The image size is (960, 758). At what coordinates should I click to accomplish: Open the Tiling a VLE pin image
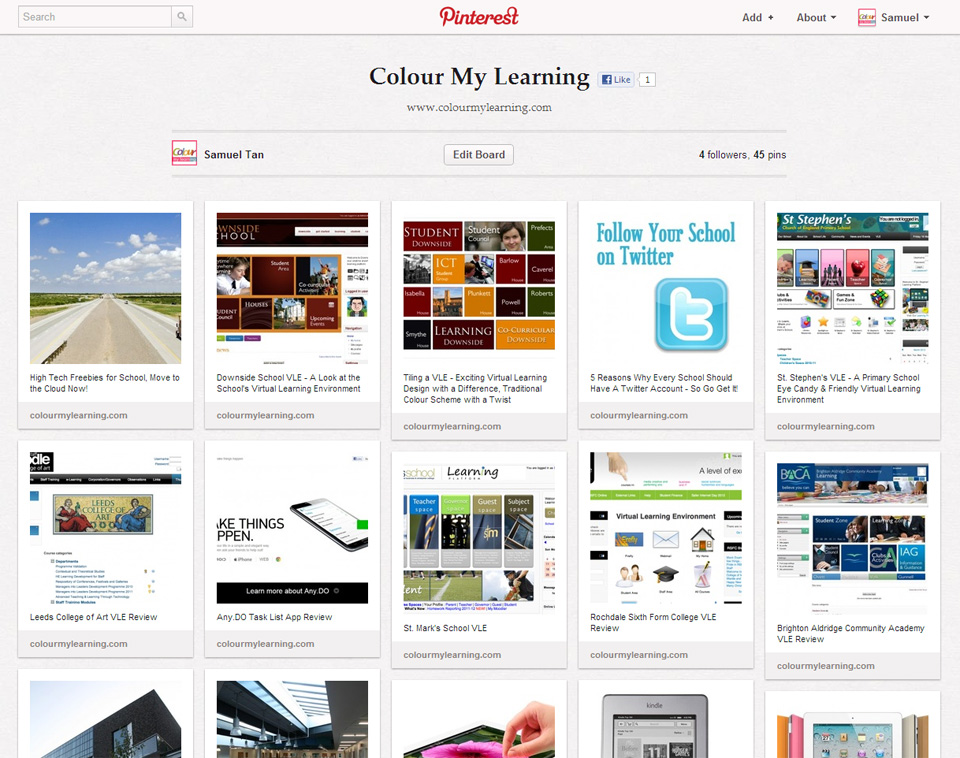click(x=479, y=288)
